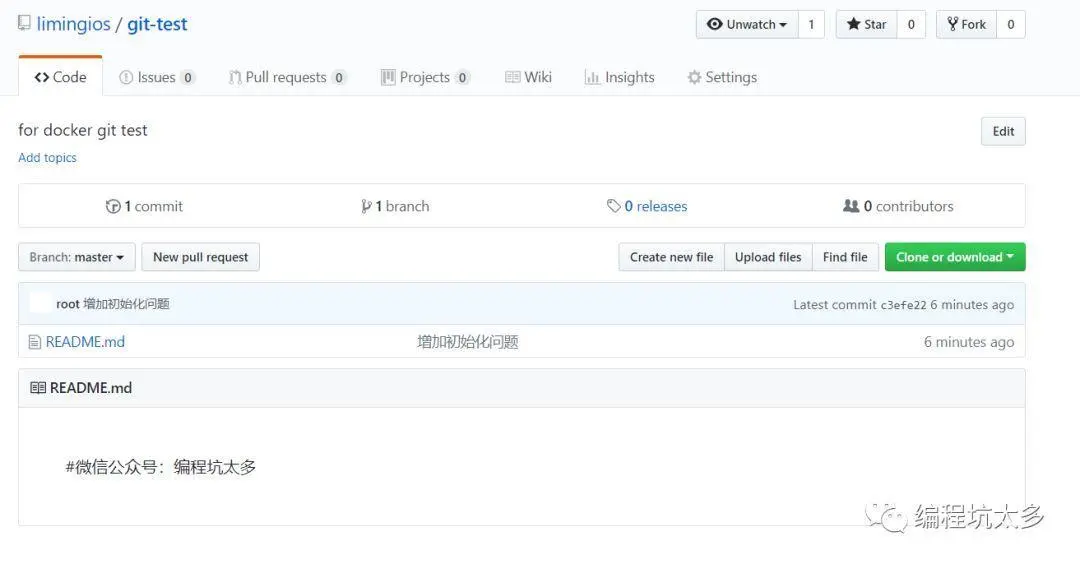Click the repository book icon beside limingios
Viewport: 1080px width, 564px height.
(24, 23)
